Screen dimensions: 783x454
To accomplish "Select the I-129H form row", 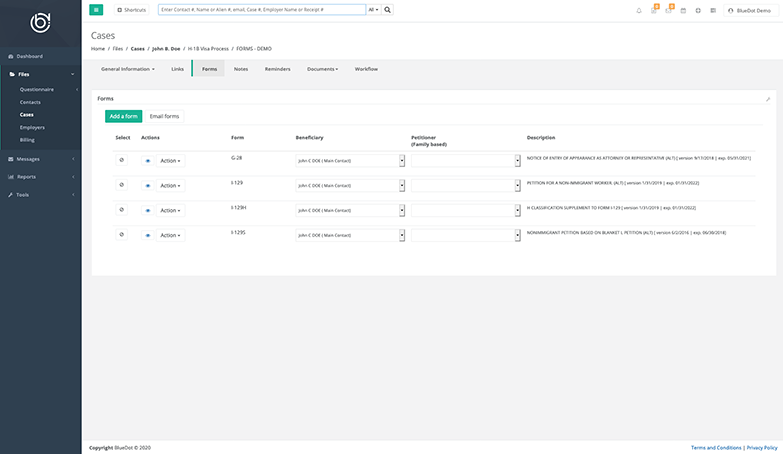I will (121, 210).
